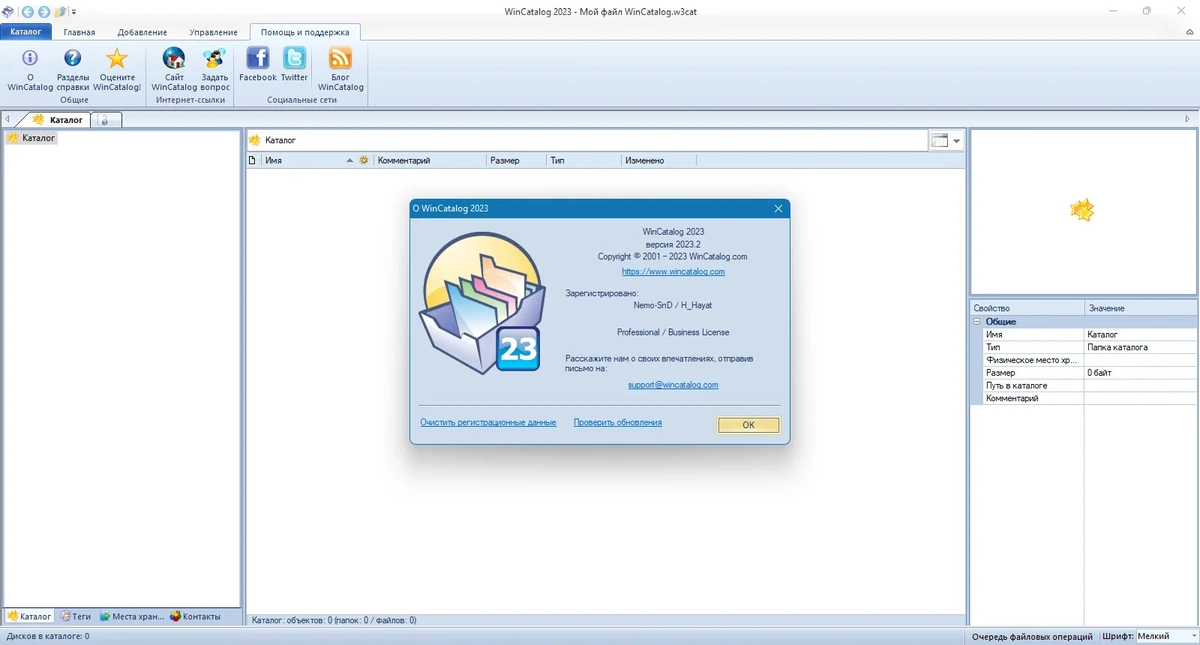Open the quick access toolbar customize arrow

coord(74,12)
